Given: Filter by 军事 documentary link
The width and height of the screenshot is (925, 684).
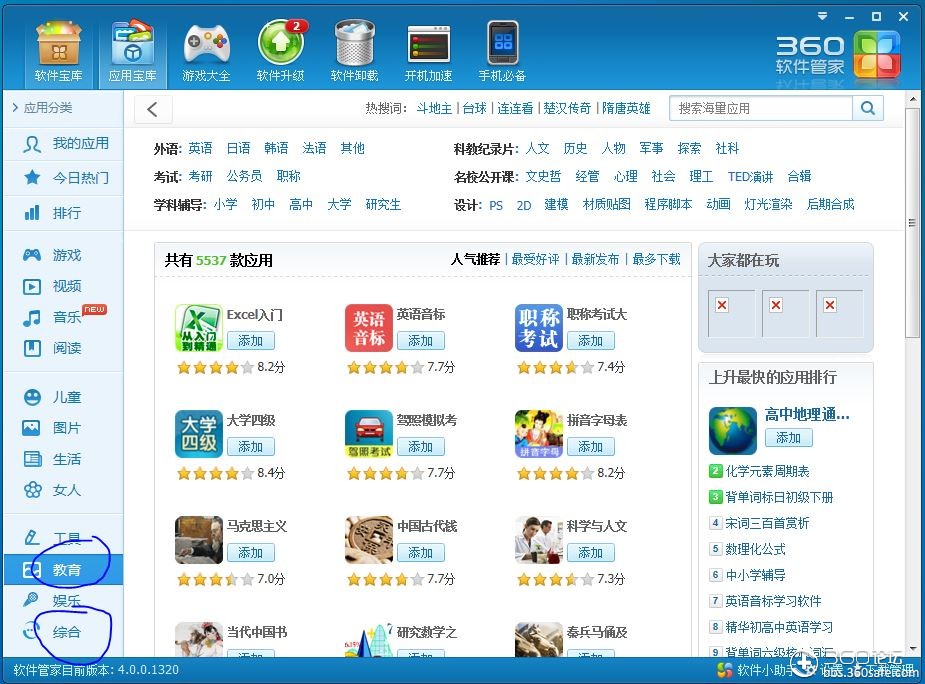Looking at the screenshot, I should click(x=651, y=148).
